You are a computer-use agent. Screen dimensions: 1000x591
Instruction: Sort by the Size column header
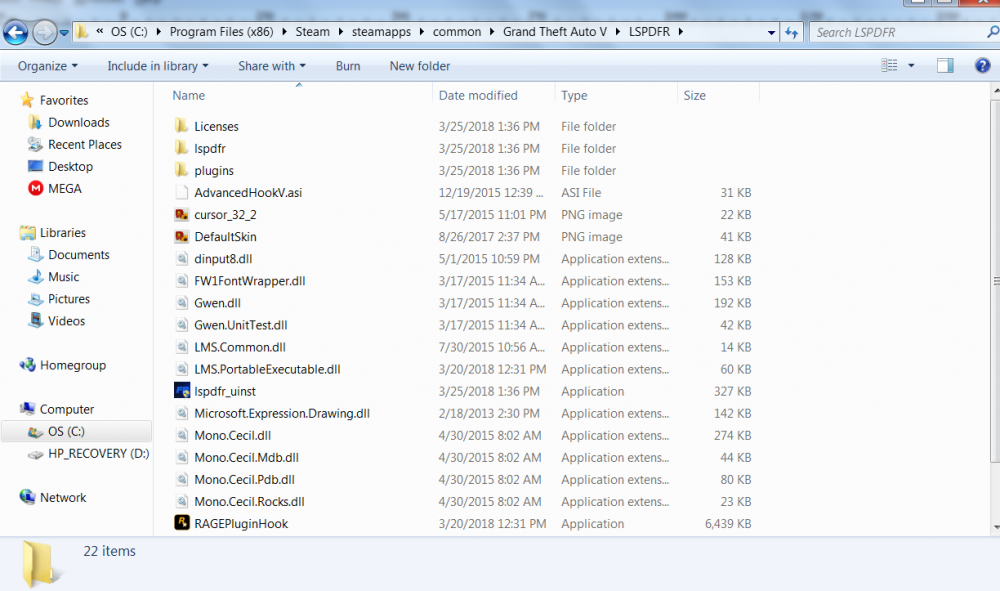coord(695,96)
